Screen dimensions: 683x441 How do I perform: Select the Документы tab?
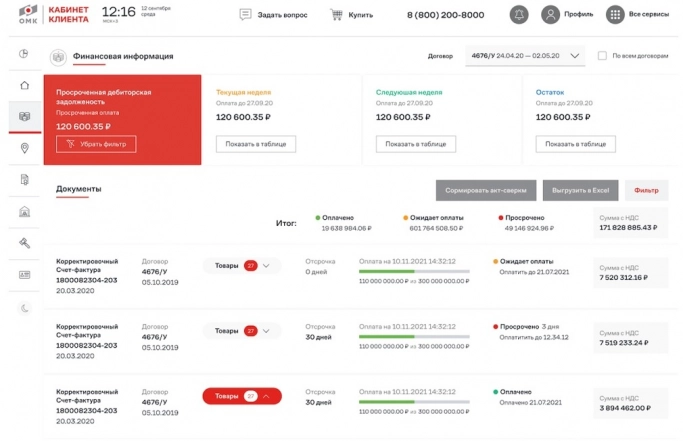78,189
